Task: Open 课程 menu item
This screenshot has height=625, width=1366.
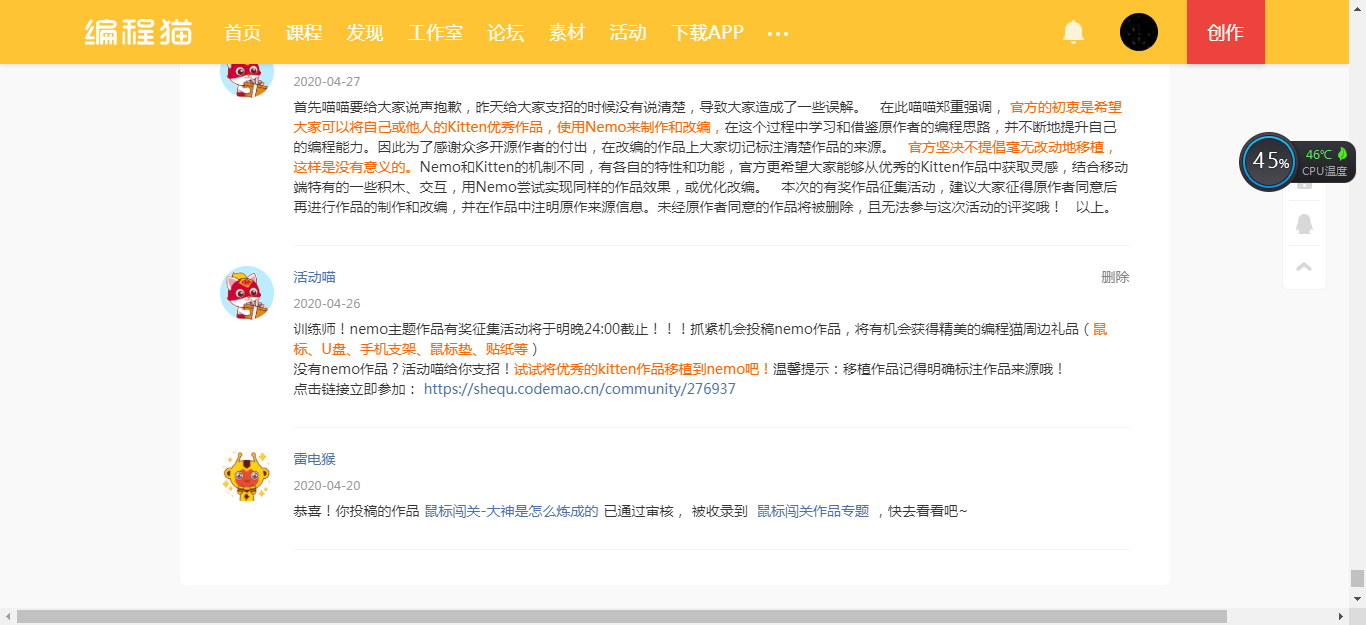Action: click(x=304, y=32)
